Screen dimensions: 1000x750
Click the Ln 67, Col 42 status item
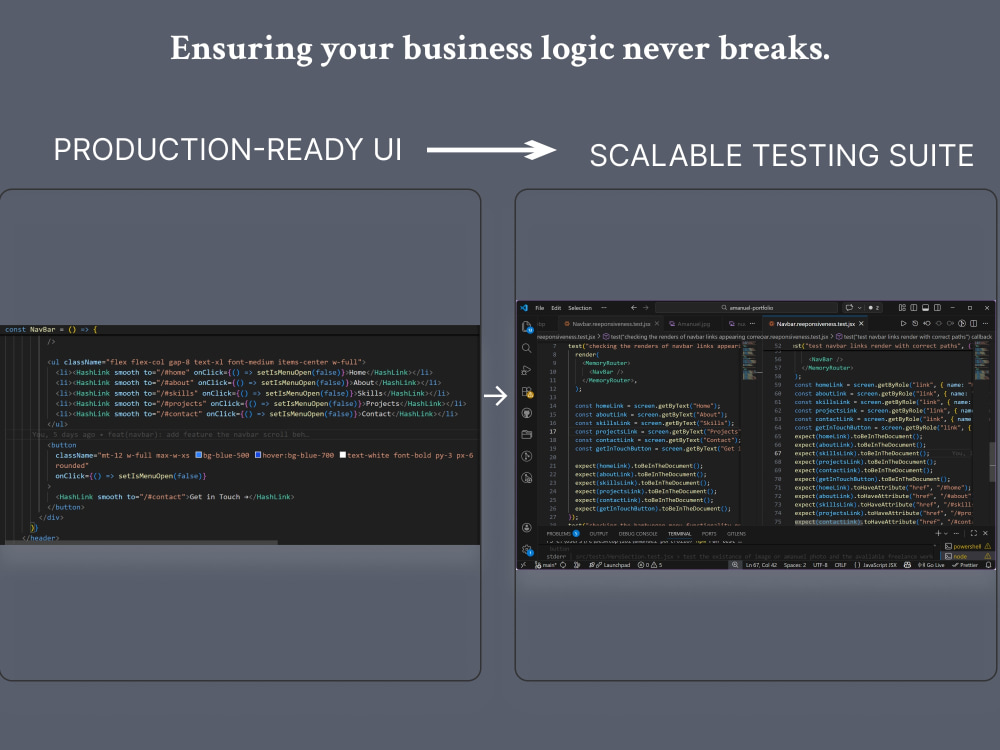761,565
